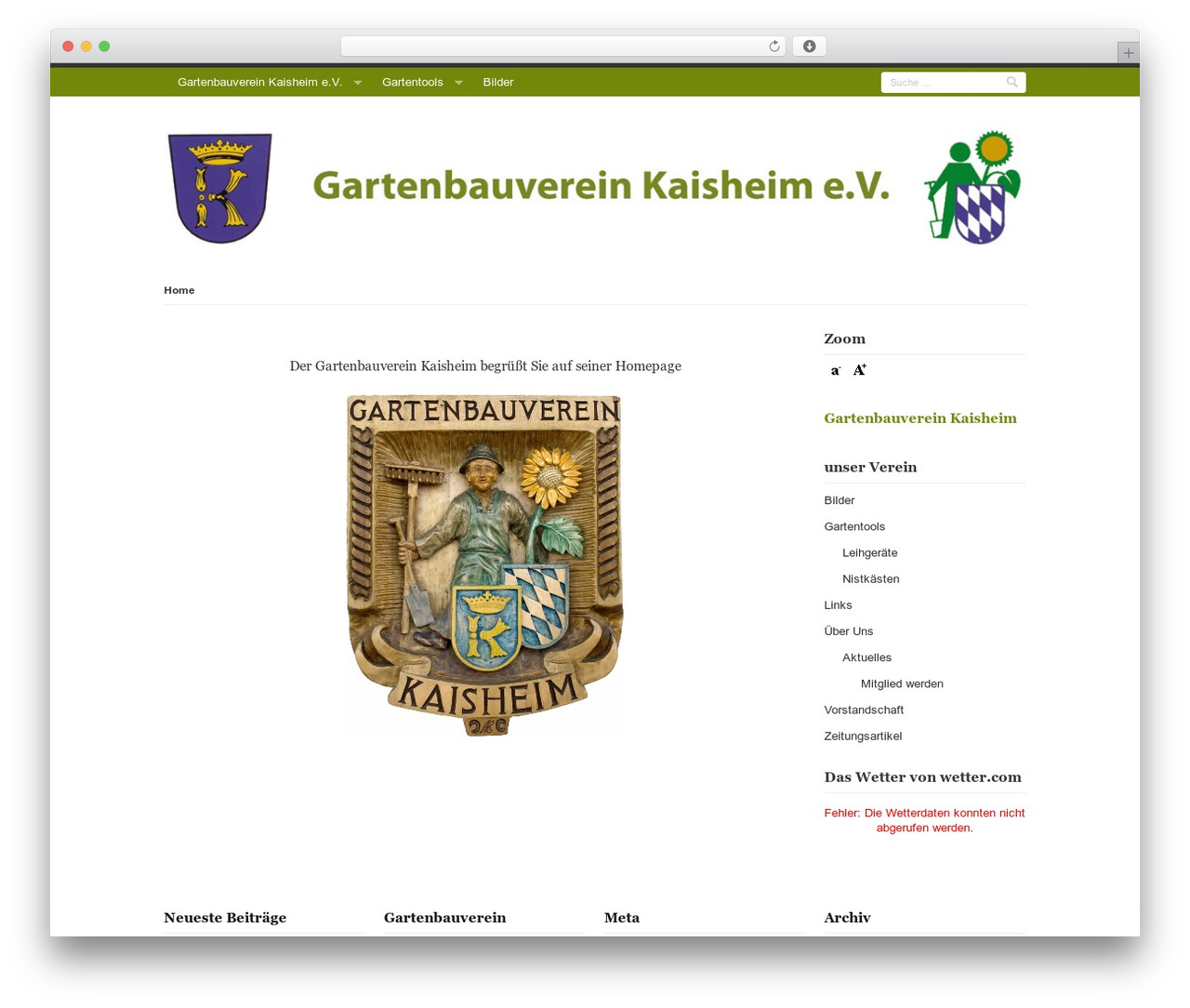Click the search magnifier icon
The height and width of the screenshot is (1008, 1190).
[x=1012, y=82]
